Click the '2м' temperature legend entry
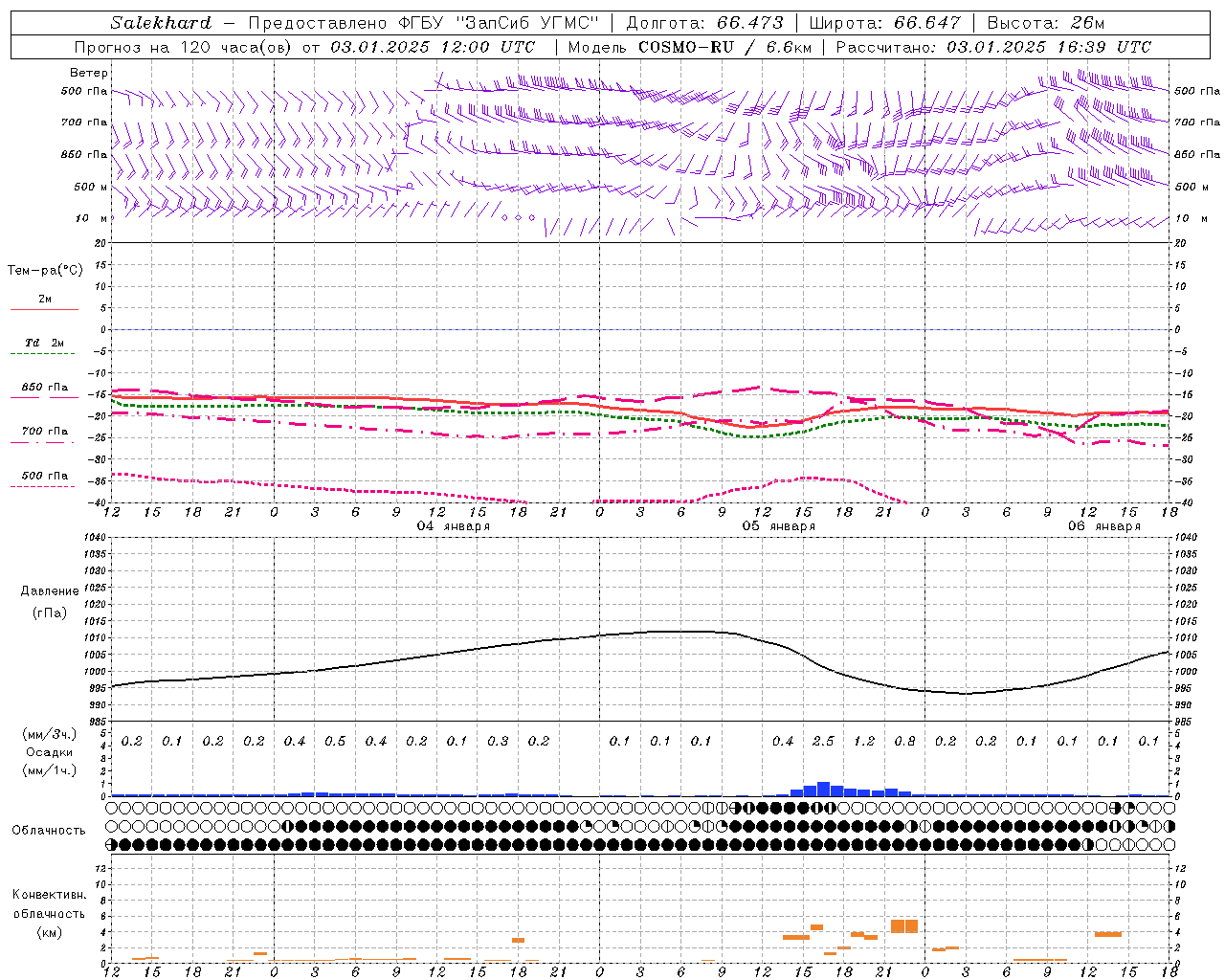1225x980 pixels. (x=45, y=300)
